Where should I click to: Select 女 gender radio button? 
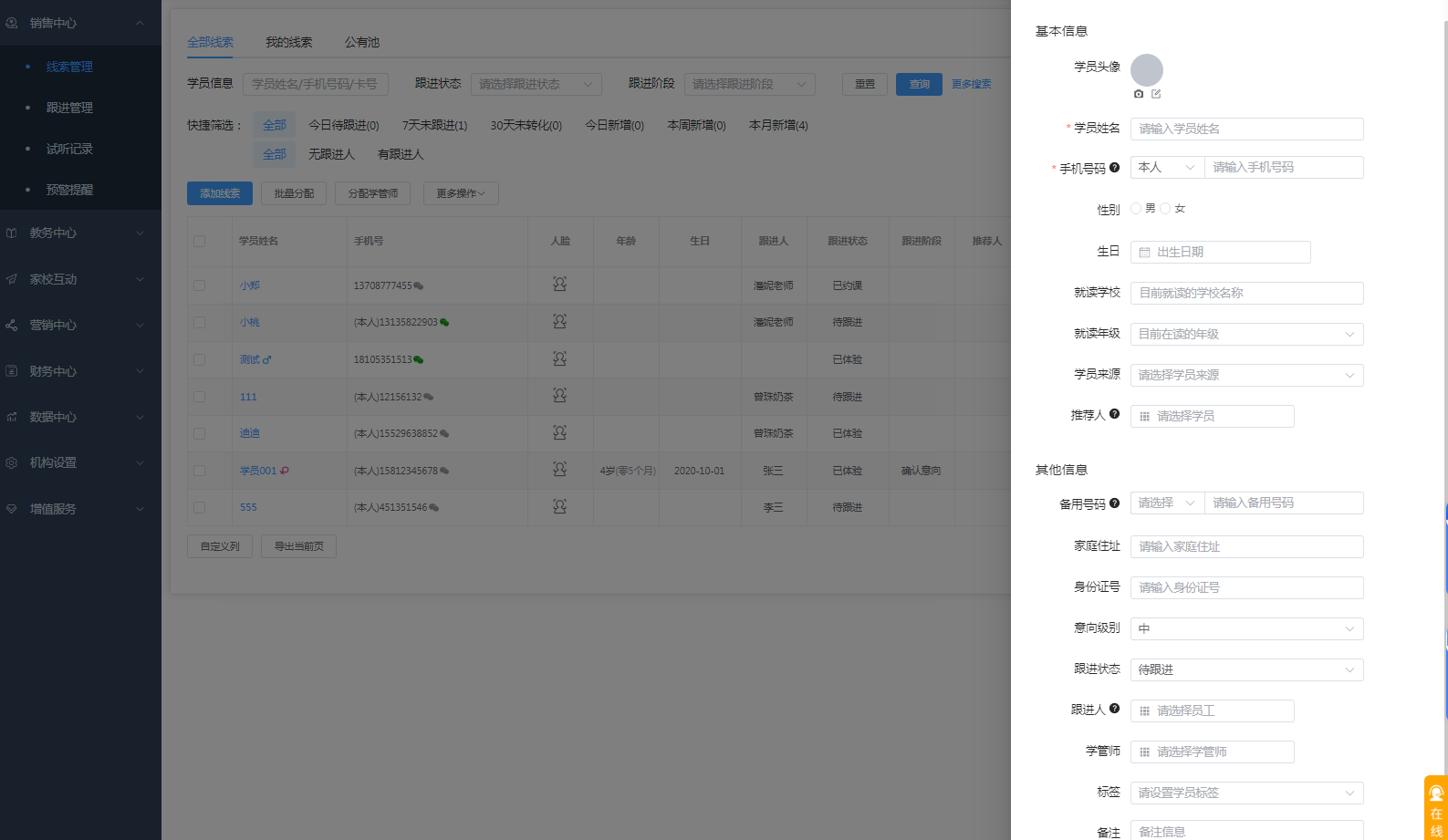point(1165,209)
